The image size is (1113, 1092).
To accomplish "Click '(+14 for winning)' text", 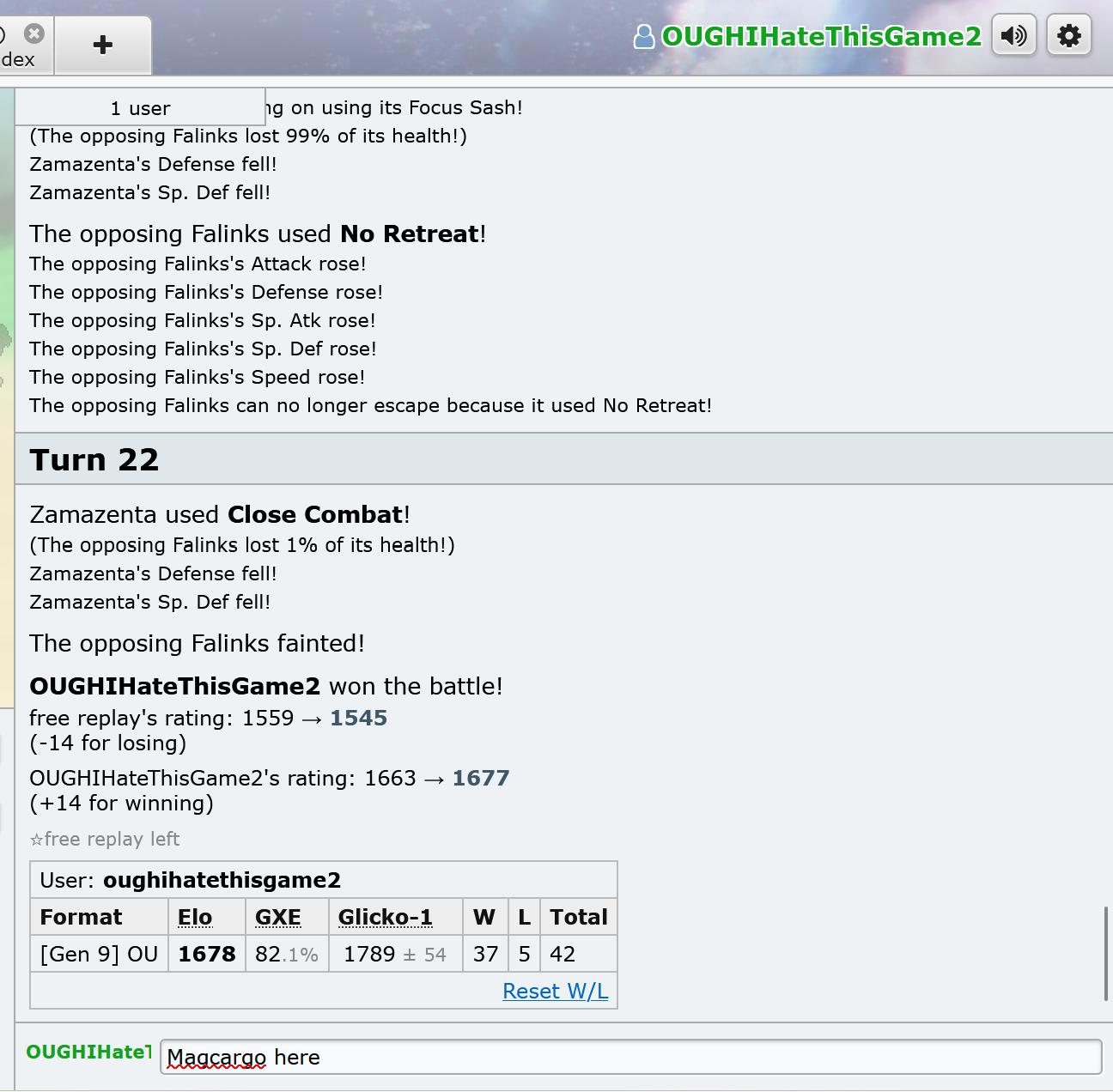I will coord(122,804).
